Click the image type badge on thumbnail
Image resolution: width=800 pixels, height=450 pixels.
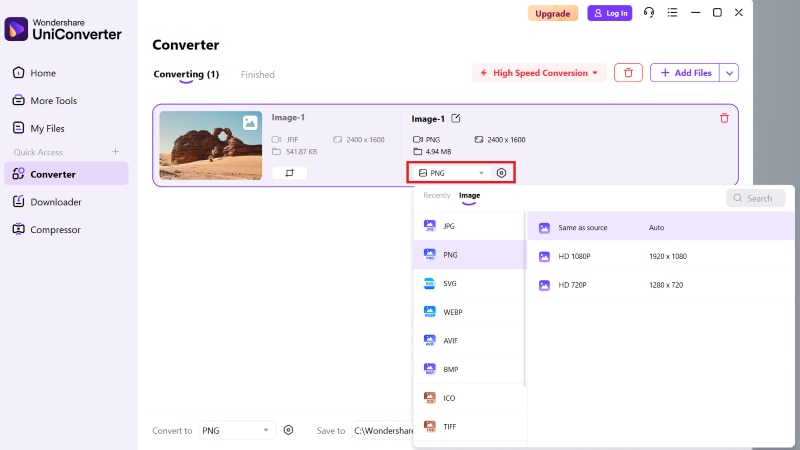[250, 122]
